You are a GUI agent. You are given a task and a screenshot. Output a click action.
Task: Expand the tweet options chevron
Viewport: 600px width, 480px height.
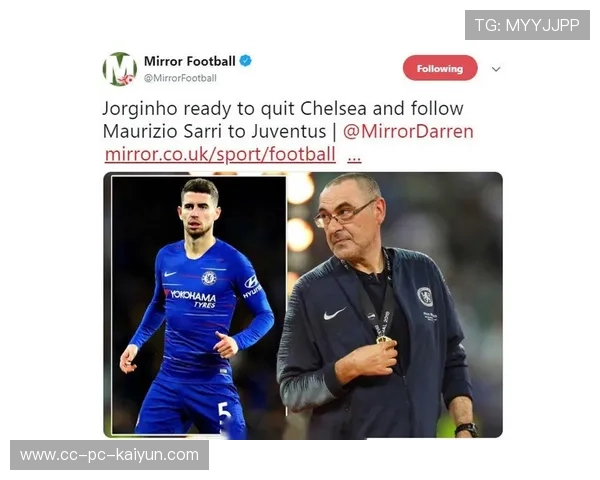[x=496, y=69]
